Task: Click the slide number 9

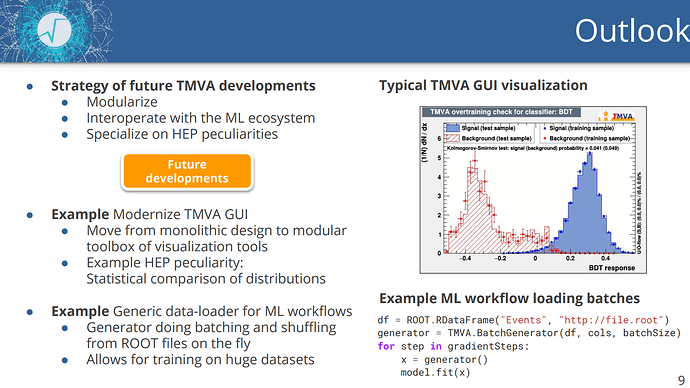Action: click(x=681, y=380)
